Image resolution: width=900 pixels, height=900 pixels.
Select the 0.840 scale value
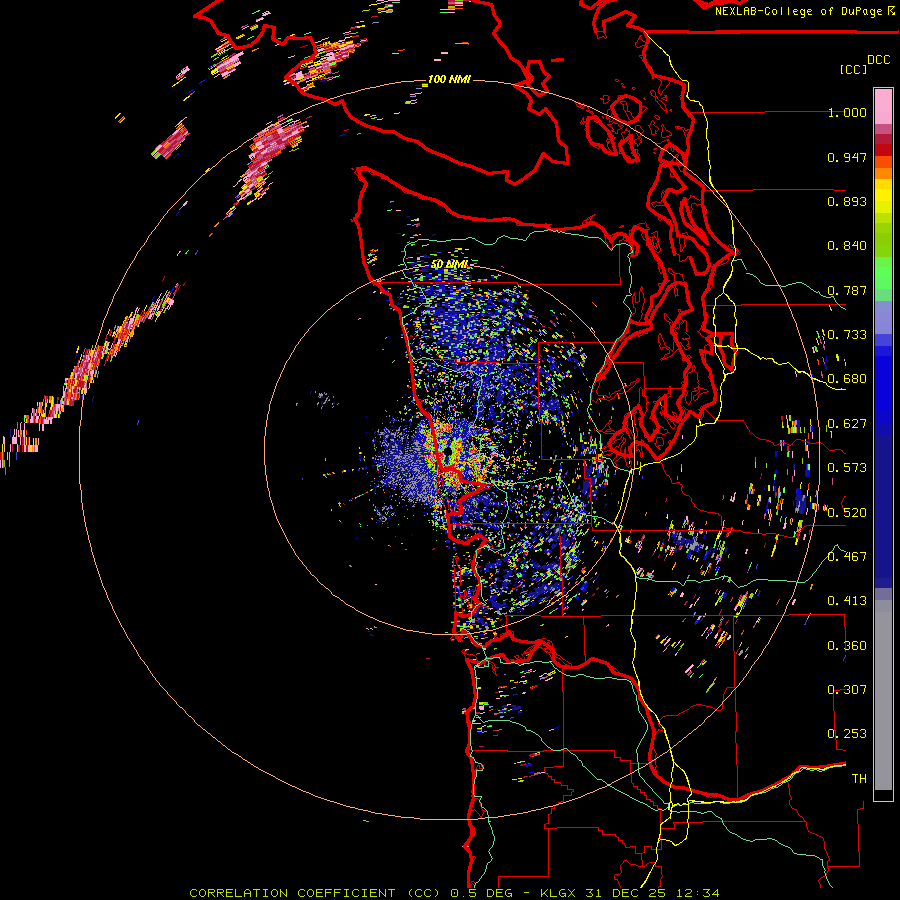tap(847, 246)
